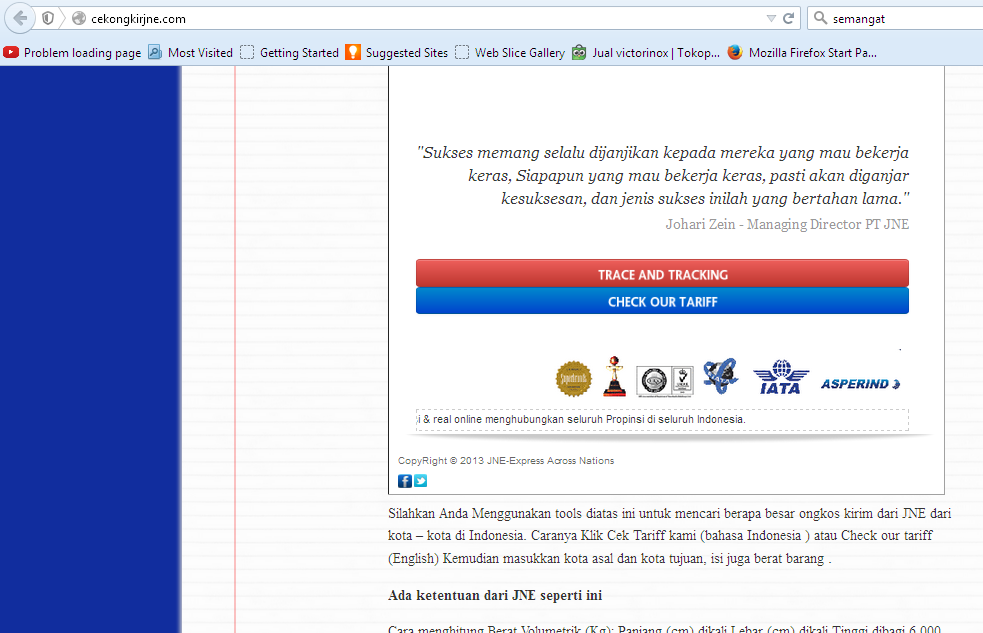Open the Web Slice Gallery bookmark
983x633 pixels.
(510, 53)
